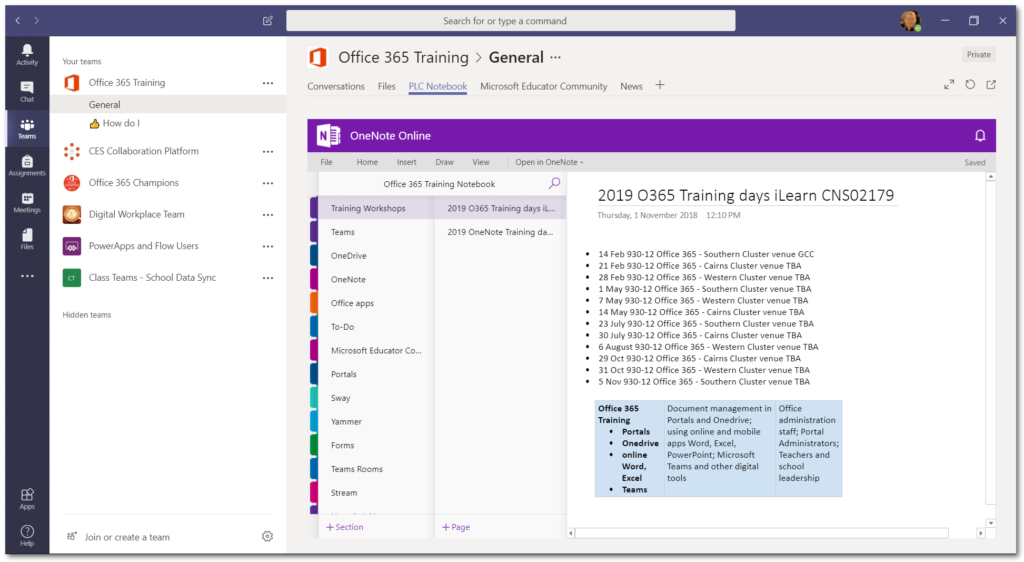The height and width of the screenshot is (562, 1024).
Task: Open the CES Collaboration Platform team
Action: click(x=144, y=151)
